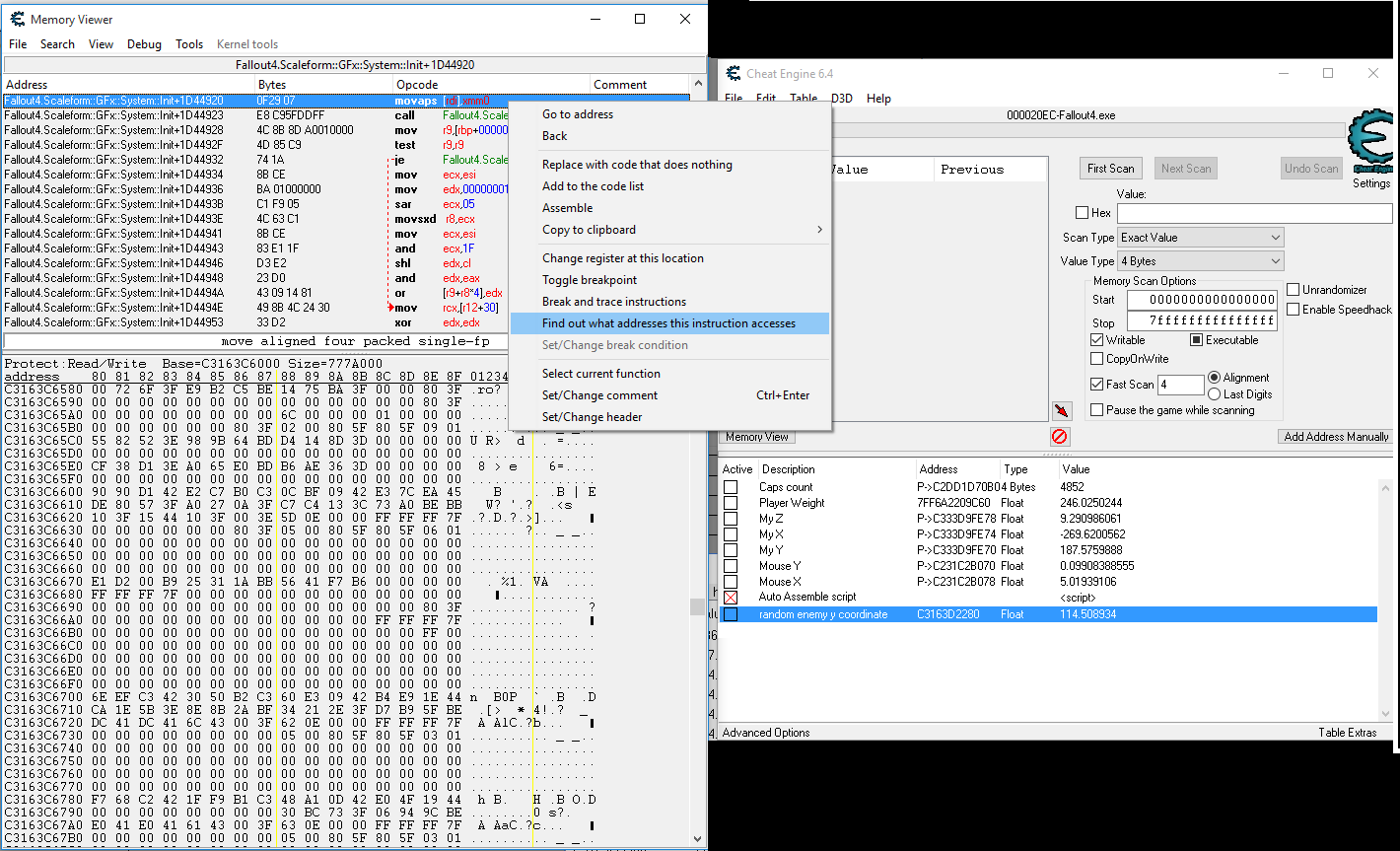Click the Memory Viewer title bar icon

17,19
